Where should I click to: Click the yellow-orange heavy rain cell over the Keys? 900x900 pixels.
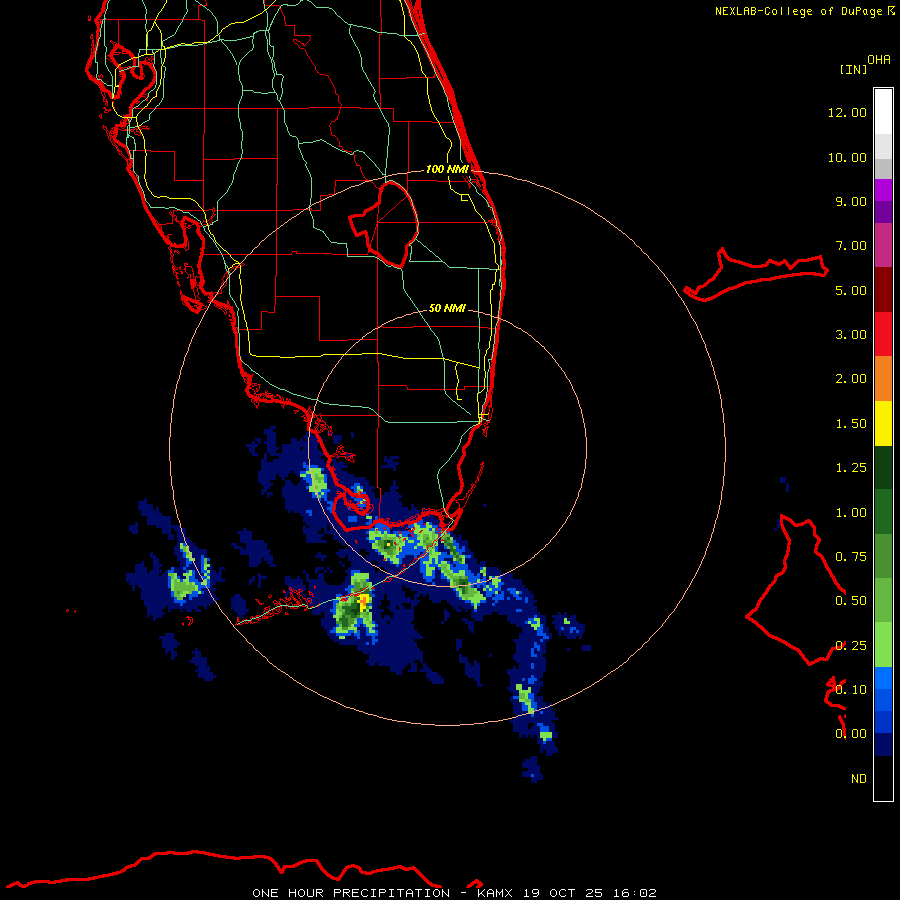(363, 602)
